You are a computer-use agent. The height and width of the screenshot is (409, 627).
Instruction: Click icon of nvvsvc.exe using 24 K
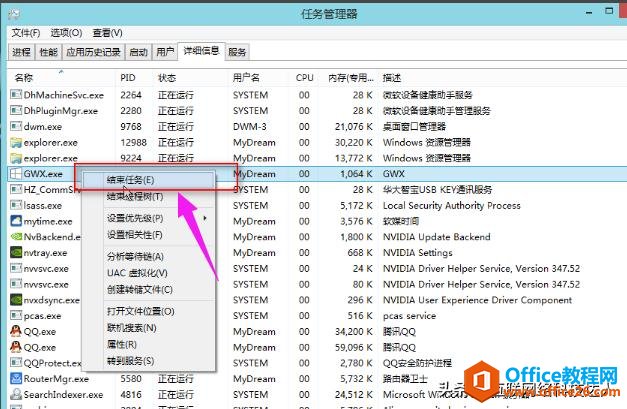(x=16, y=268)
